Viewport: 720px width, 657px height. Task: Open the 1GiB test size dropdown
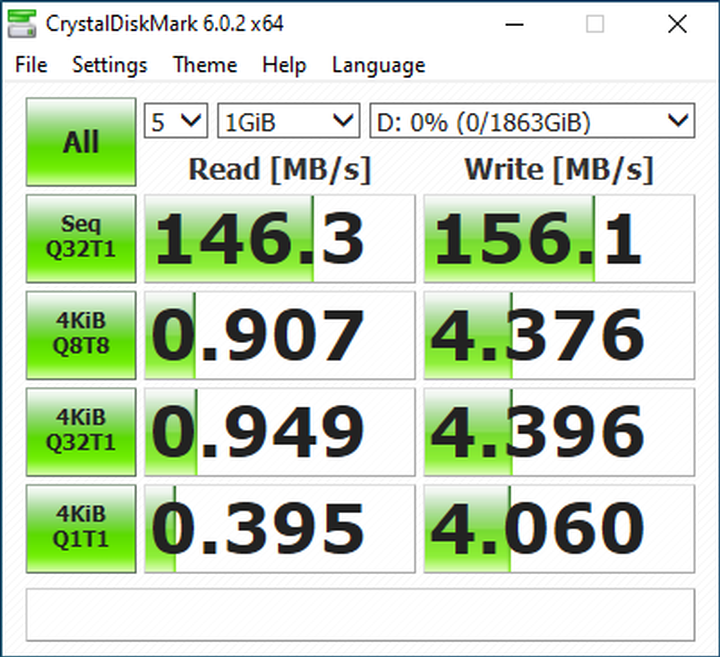(288, 122)
